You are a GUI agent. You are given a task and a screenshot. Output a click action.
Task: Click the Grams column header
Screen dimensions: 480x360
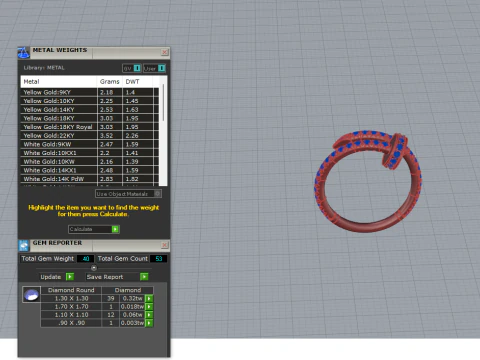[x=110, y=81]
